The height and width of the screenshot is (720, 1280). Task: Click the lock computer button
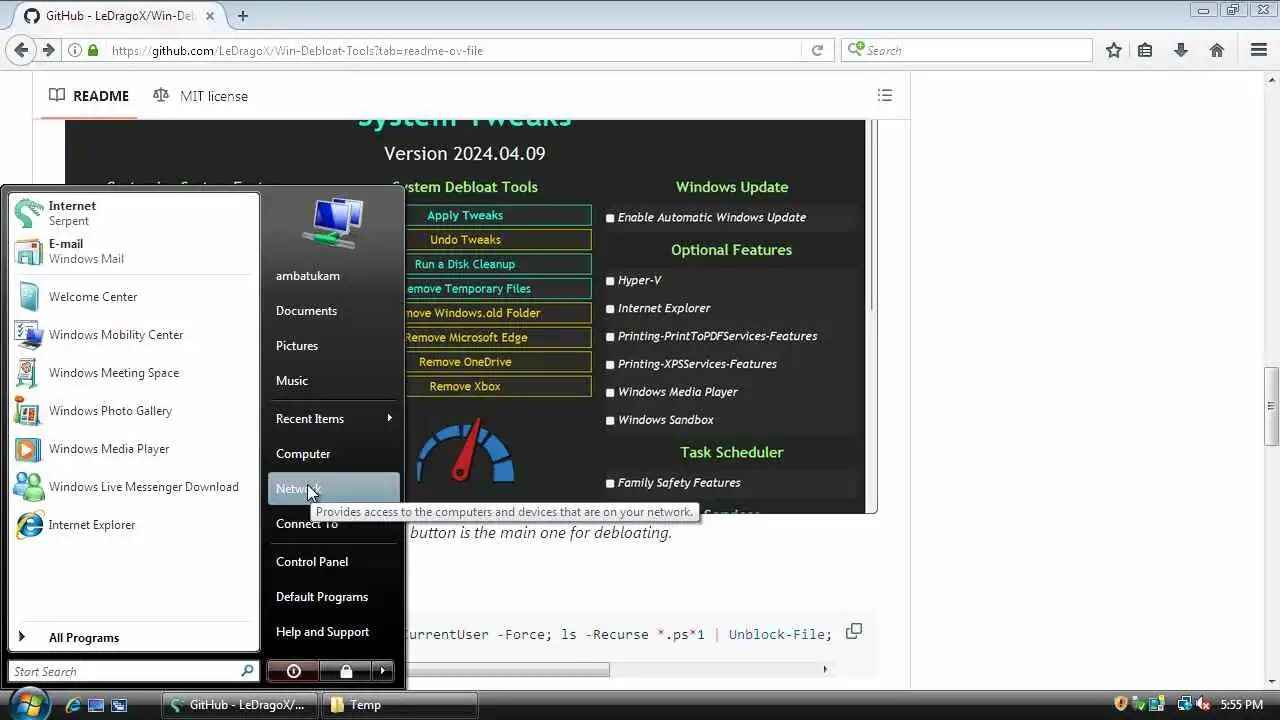(345, 671)
